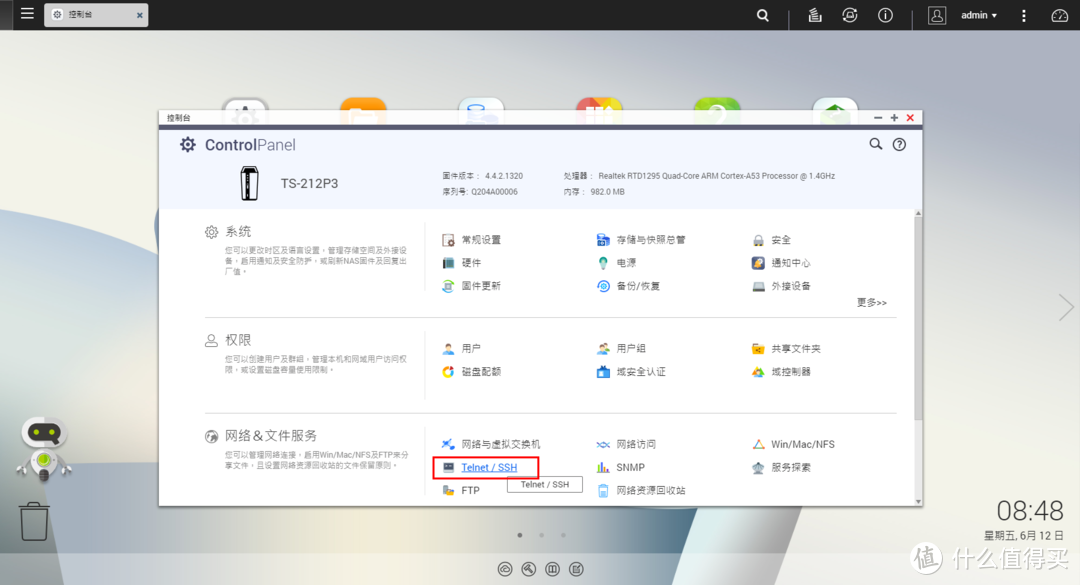
Task: Click the 权限 category heading
Action: tap(238, 340)
